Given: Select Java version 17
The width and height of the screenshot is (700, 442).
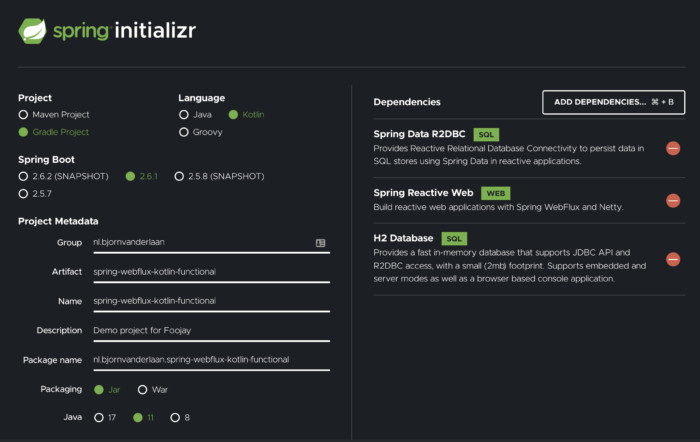Looking at the screenshot, I should pyautogui.click(x=98, y=417).
